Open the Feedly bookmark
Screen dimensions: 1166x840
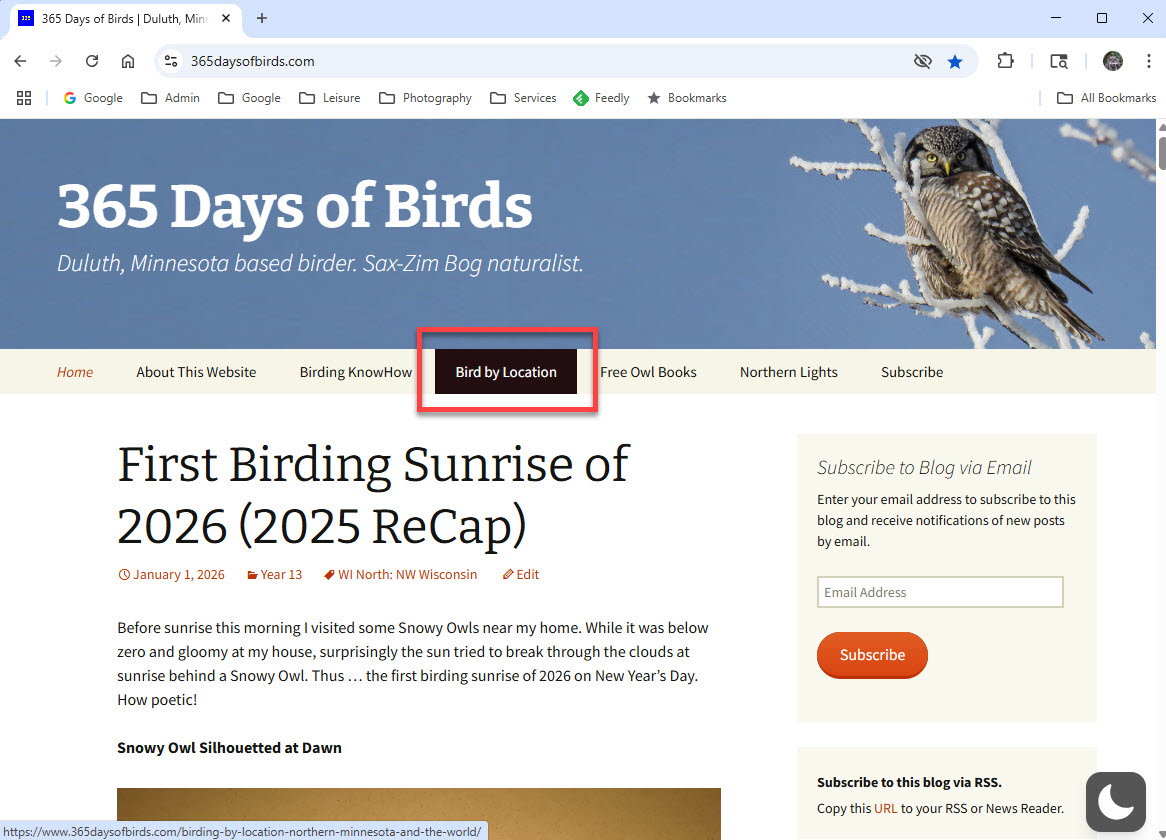tap(600, 98)
